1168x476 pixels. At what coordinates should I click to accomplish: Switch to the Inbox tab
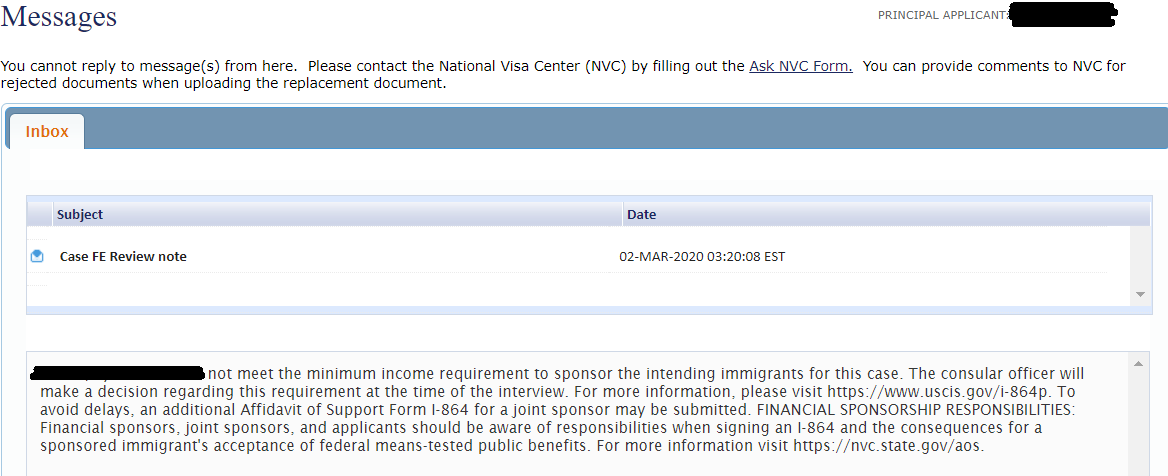(x=47, y=131)
